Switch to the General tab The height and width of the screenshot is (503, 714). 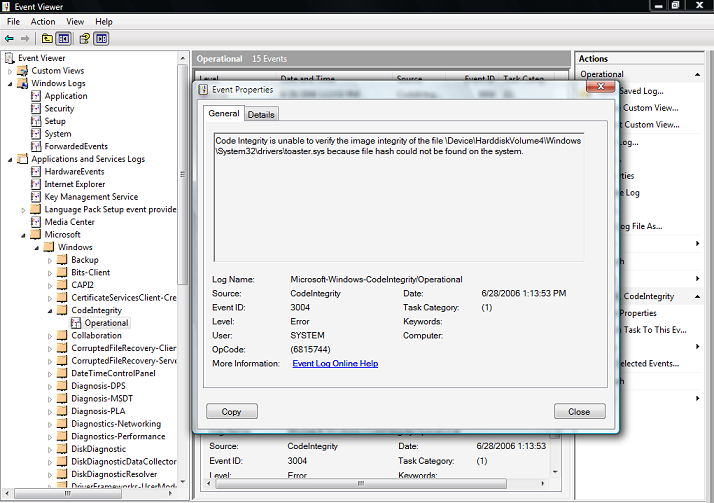224,113
